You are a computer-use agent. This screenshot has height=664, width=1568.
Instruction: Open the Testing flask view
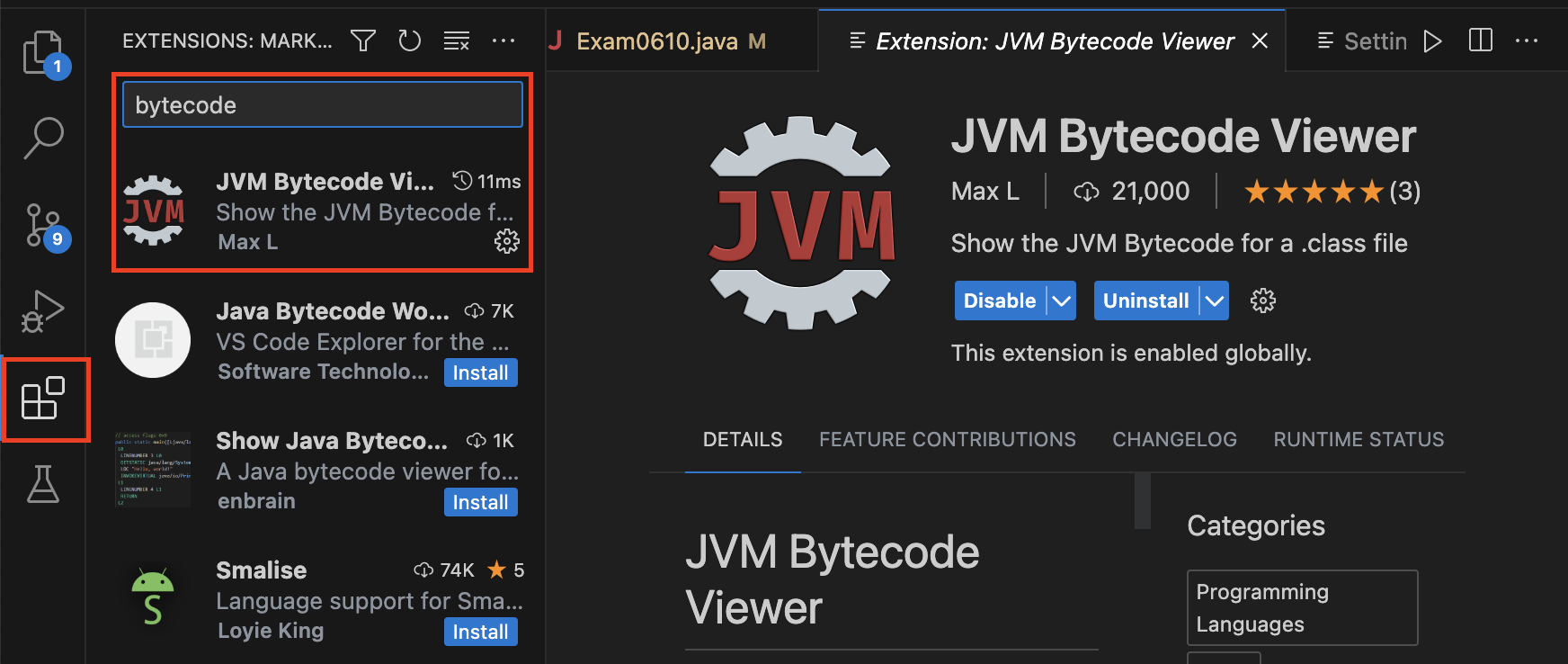click(43, 484)
